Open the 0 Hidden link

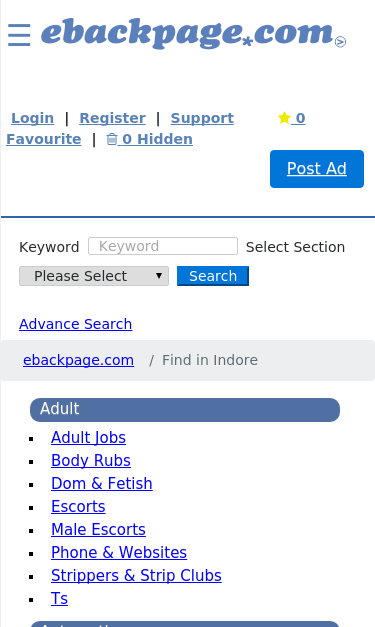click(x=150, y=139)
